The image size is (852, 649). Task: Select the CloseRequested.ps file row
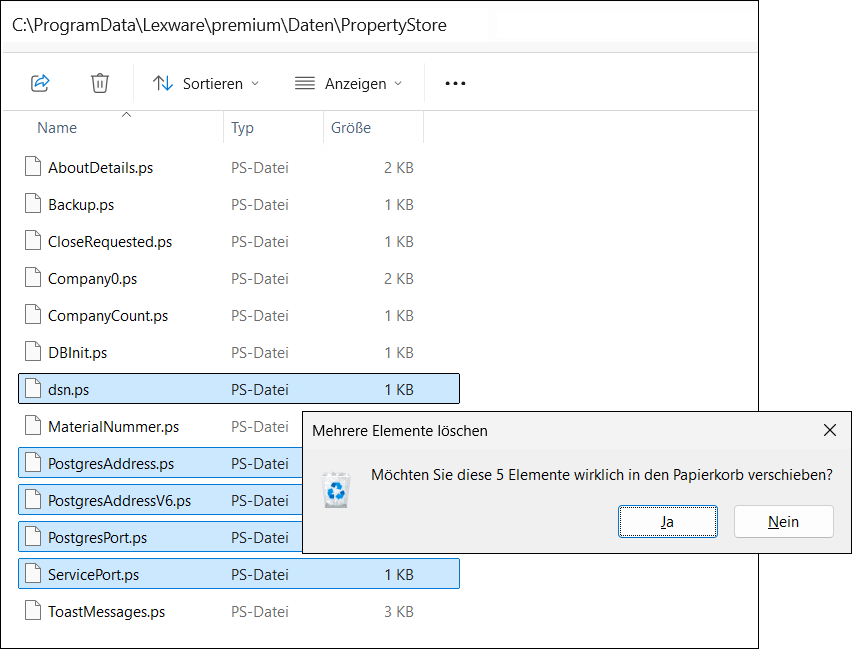(110, 241)
